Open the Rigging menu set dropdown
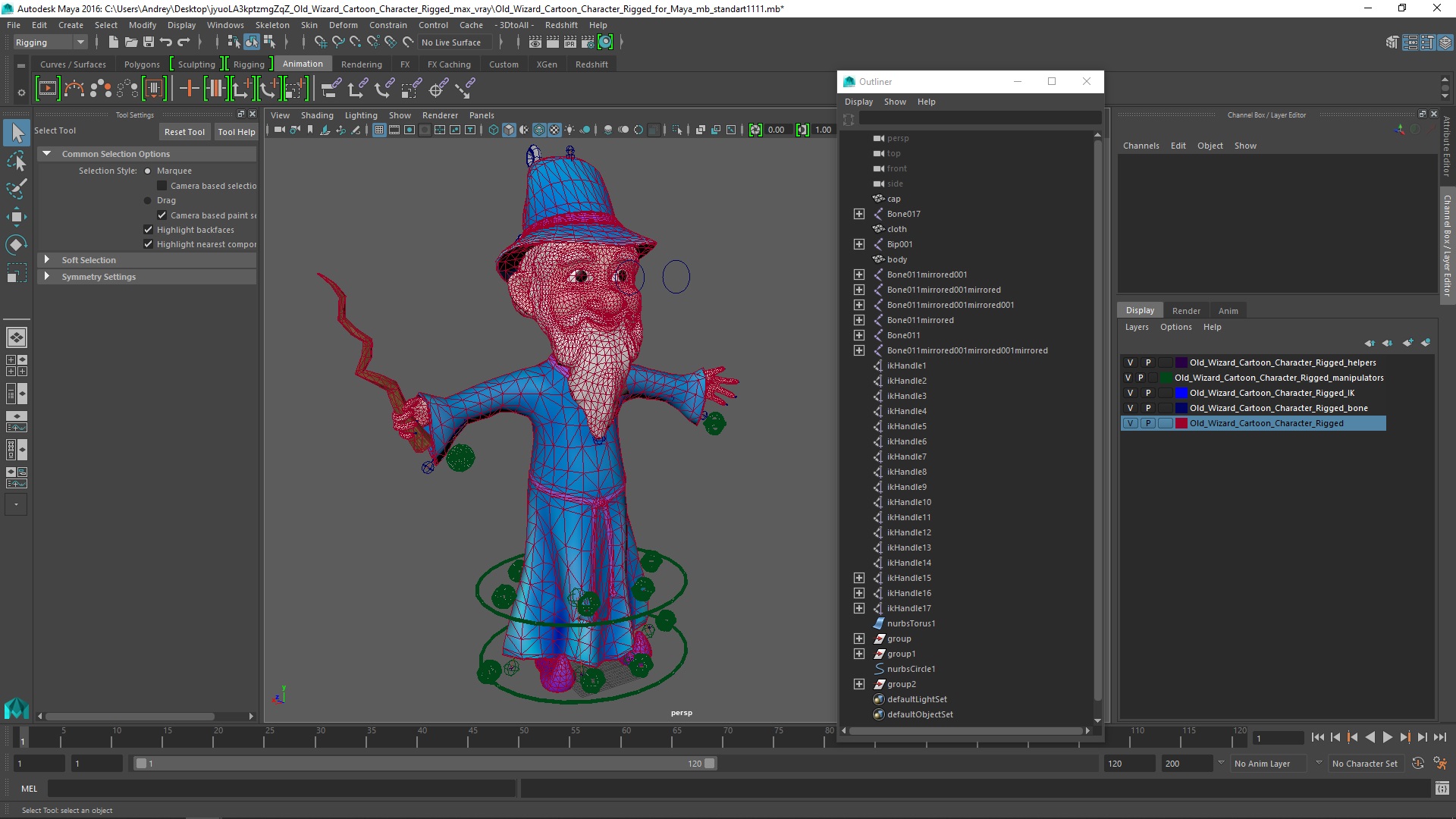 tap(49, 42)
